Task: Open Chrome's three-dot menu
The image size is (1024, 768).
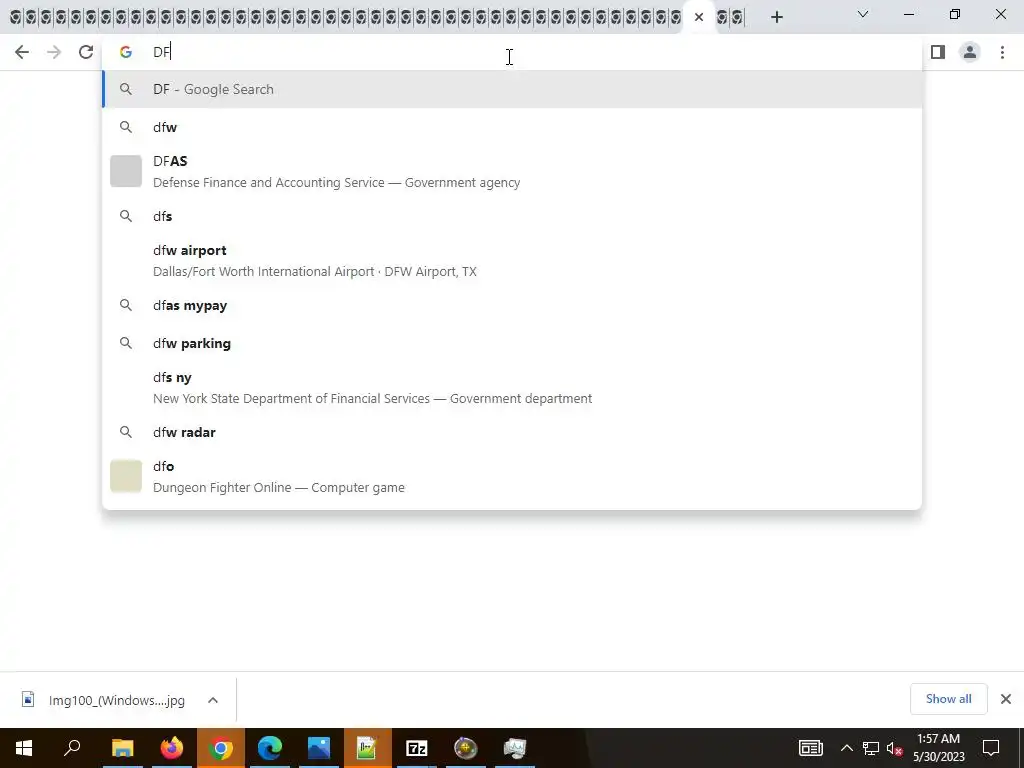Action: tap(1002, 52)
